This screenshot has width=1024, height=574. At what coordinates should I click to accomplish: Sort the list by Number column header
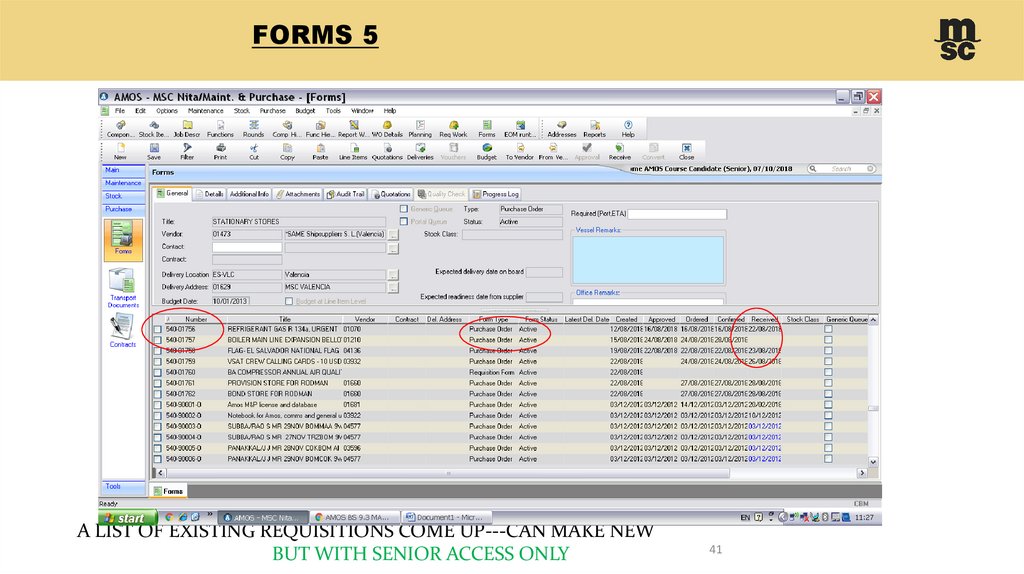pos(196,319)
